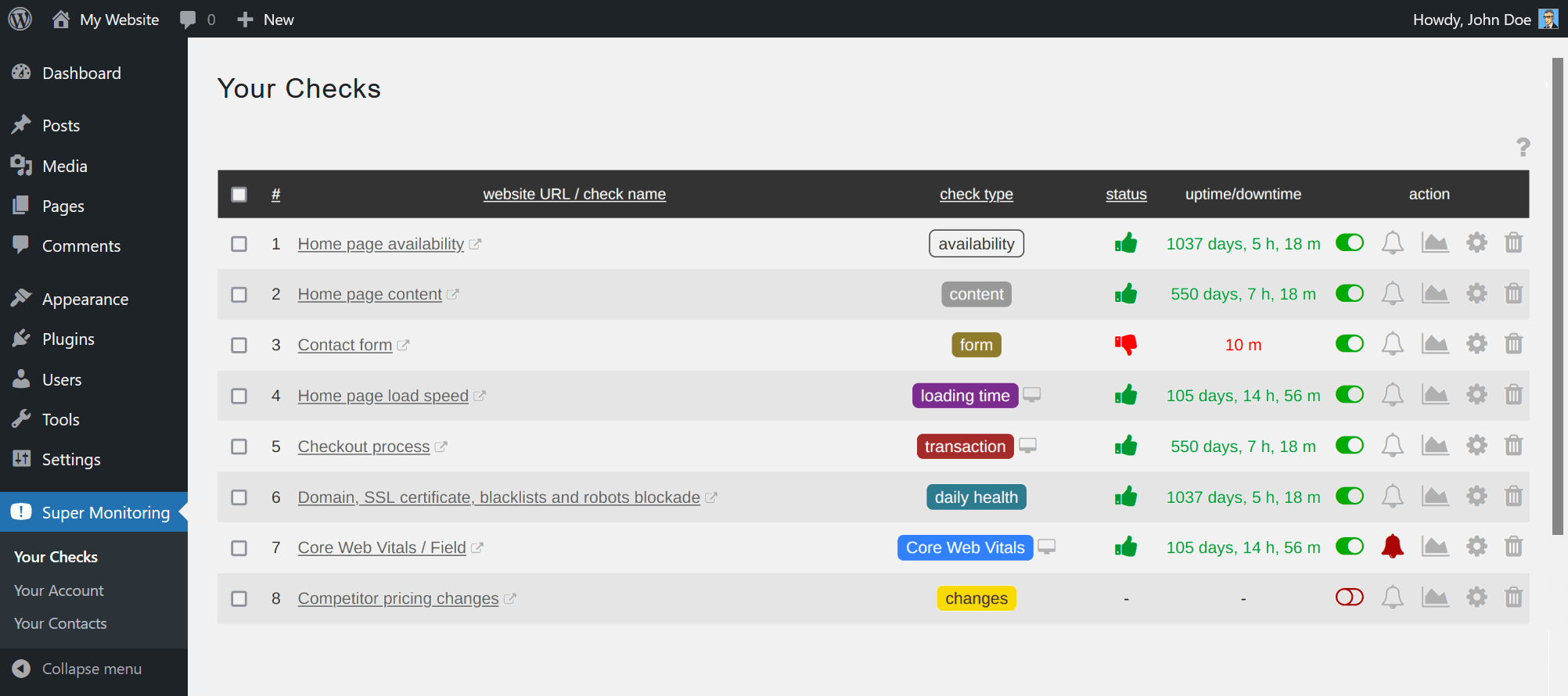Collapse the sidebar menu

(78, 669)
